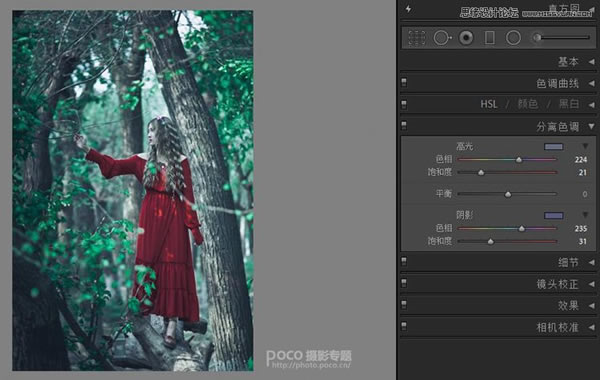Viewport: 600px width, 380px height.
Task: Collapse the 分离色调 panel
Action: [x=592, y=126]
